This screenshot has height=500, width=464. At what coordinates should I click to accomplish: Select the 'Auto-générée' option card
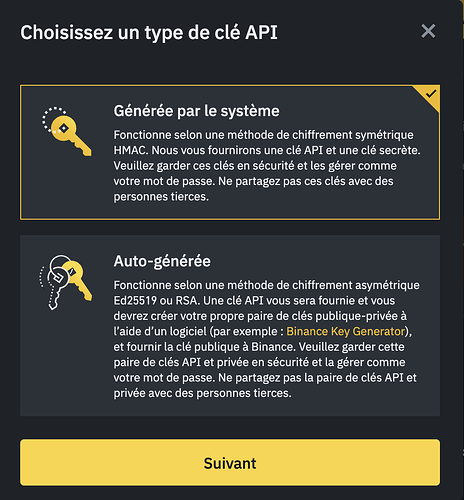[230, 326]
